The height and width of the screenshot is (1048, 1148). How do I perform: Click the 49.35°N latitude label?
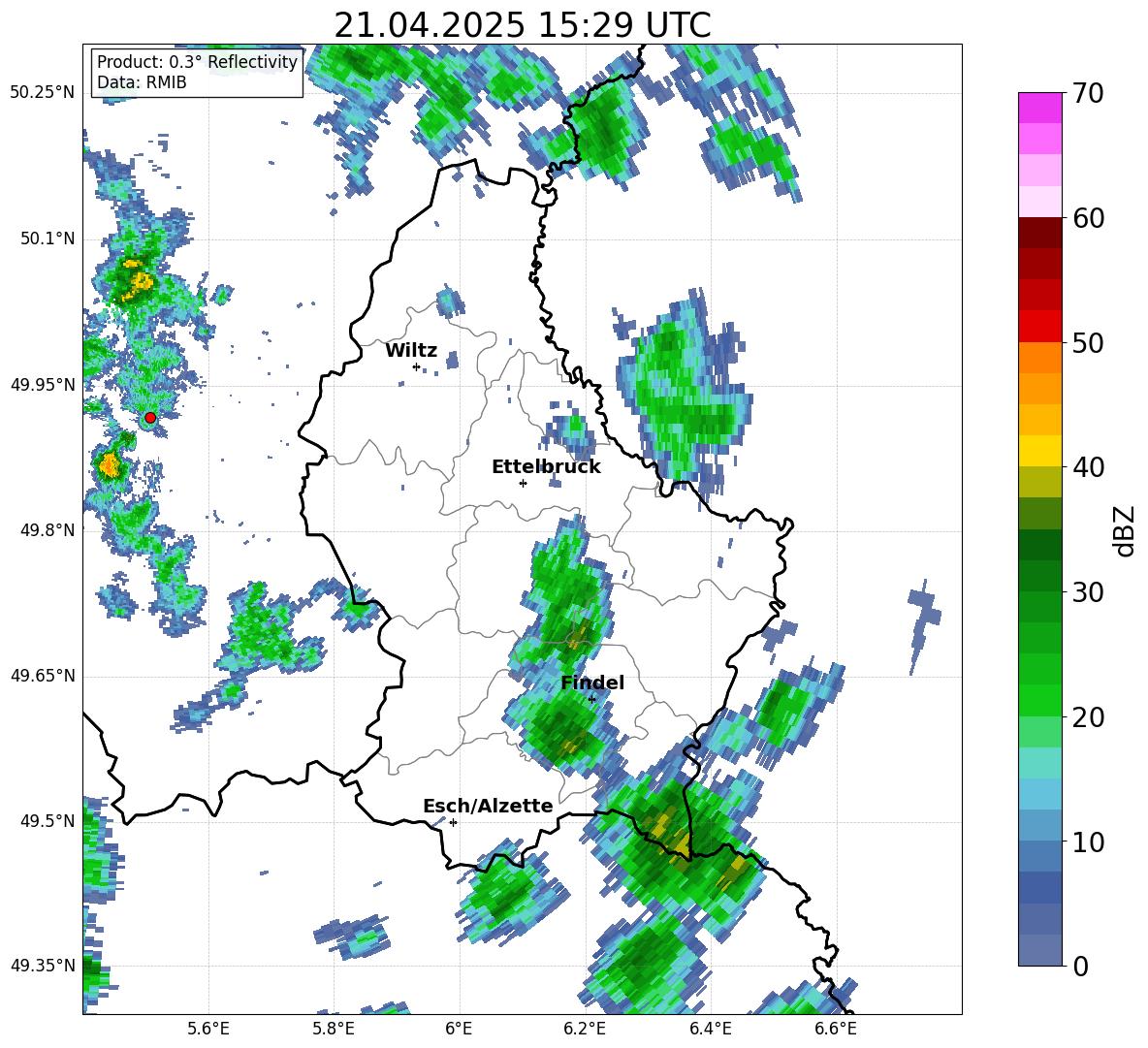click(43, 966)
